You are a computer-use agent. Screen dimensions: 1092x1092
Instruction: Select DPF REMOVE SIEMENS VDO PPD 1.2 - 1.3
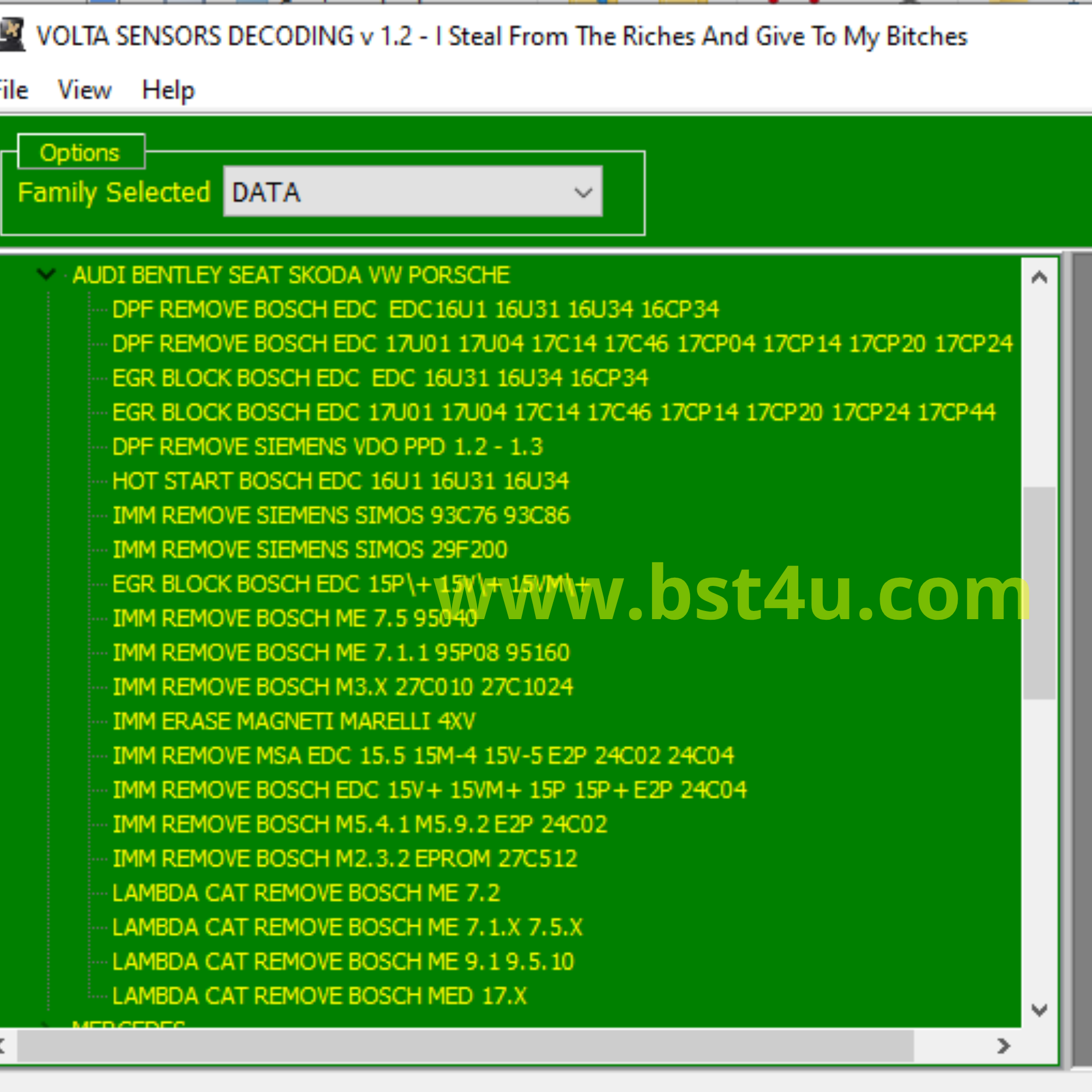pos(328,447)
